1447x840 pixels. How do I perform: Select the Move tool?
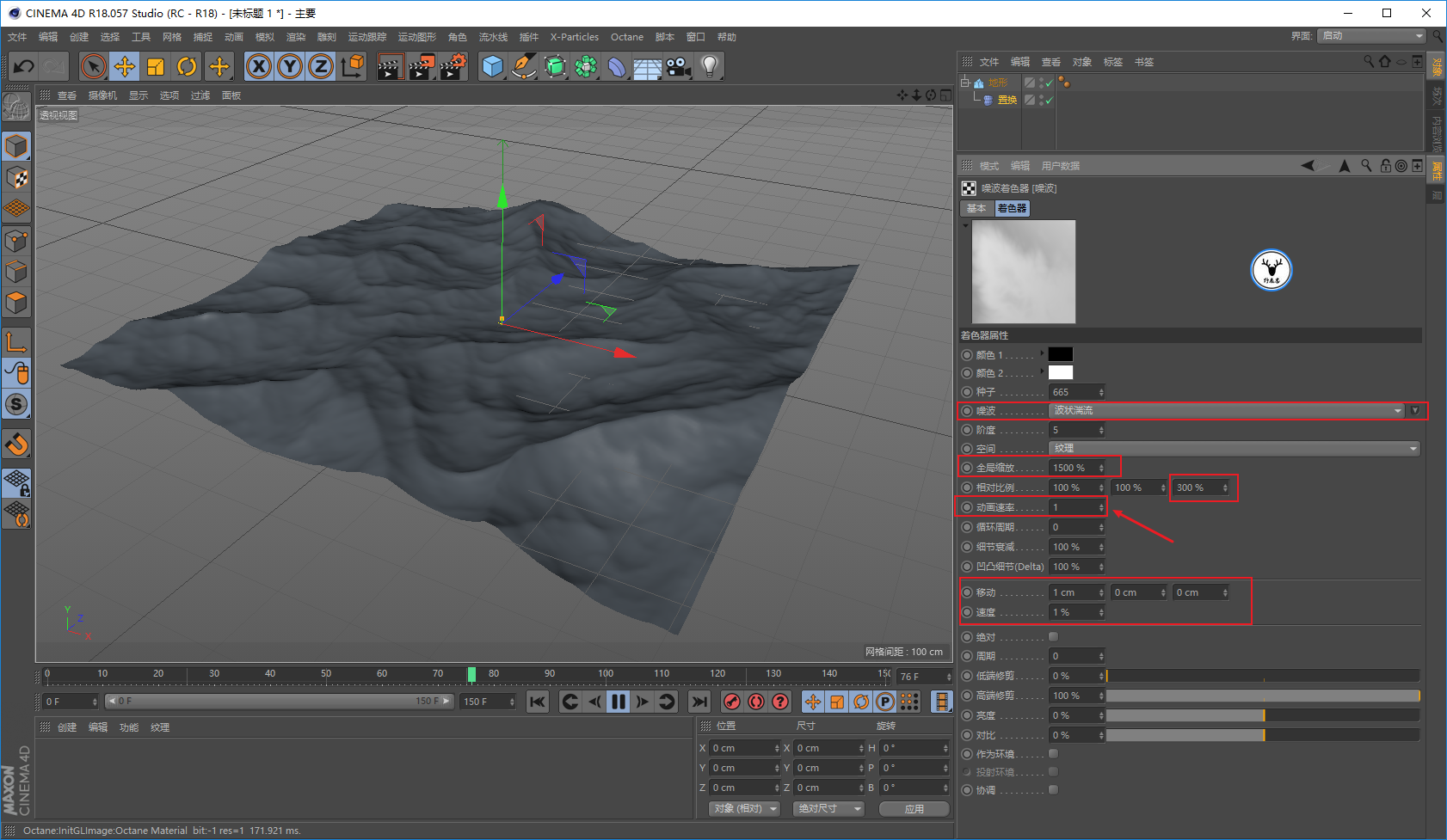pyautogui.click(x=125, y=66)
